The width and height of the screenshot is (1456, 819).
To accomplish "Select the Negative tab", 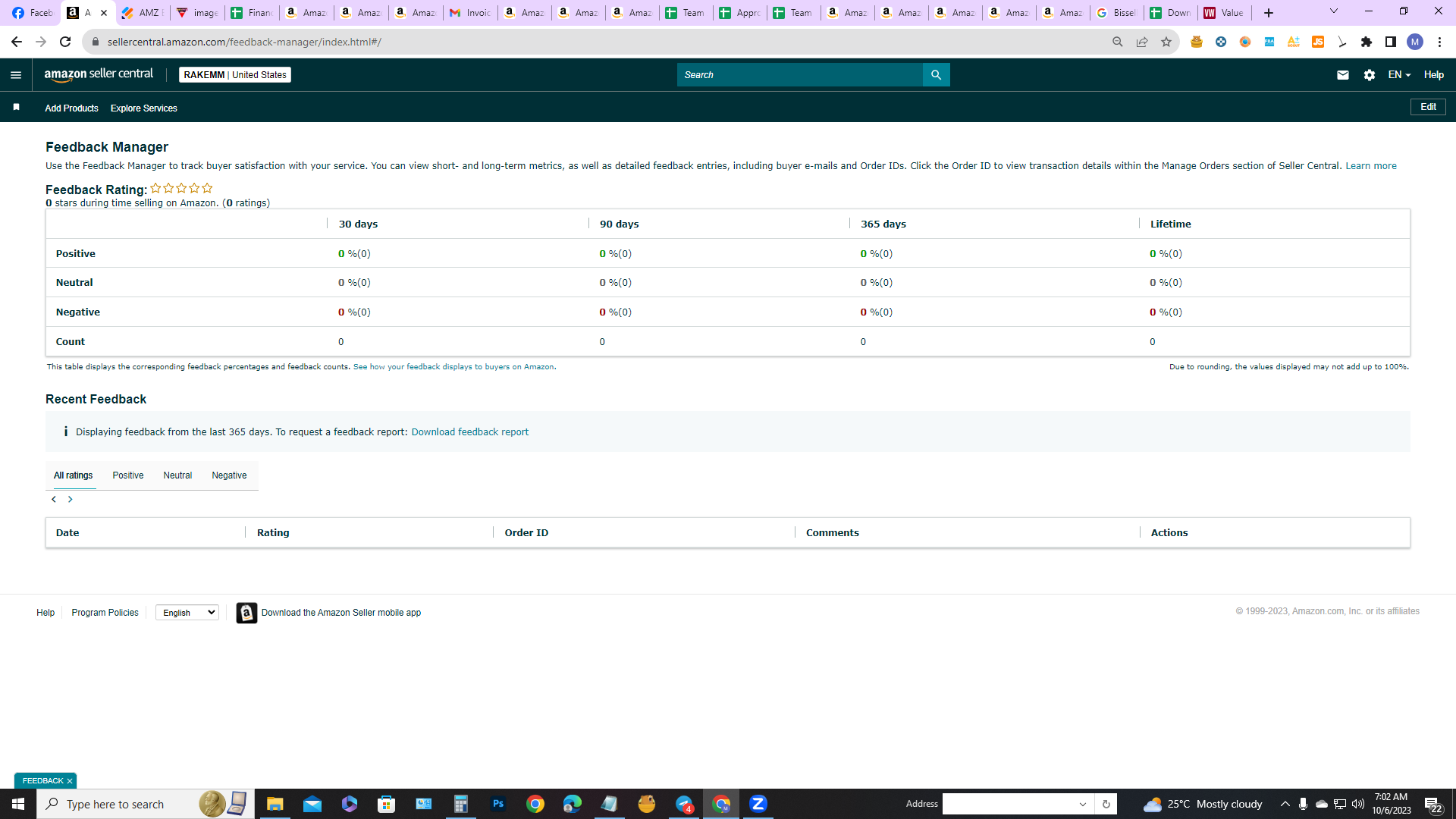I will click(229, 475).
